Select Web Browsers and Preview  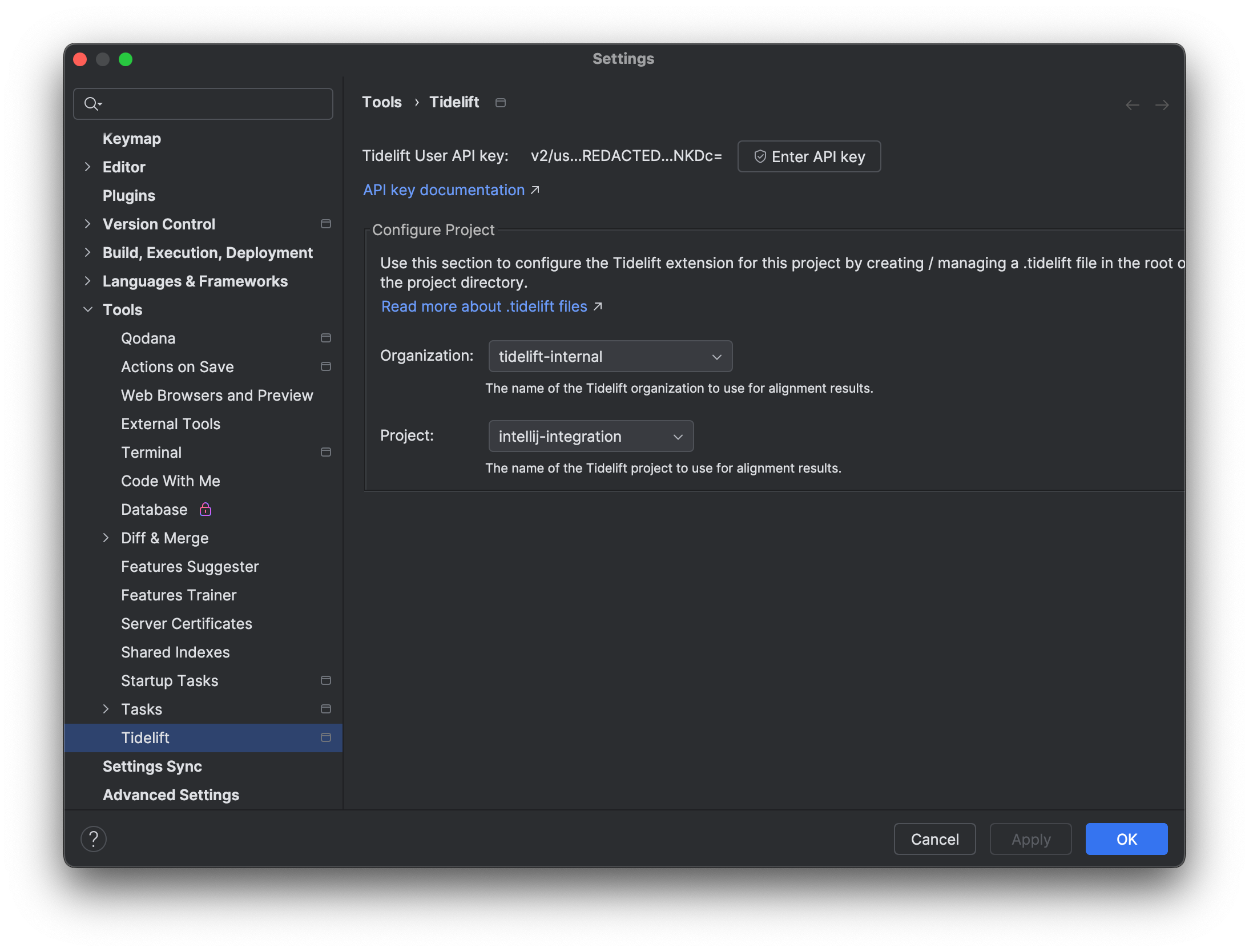217,396
